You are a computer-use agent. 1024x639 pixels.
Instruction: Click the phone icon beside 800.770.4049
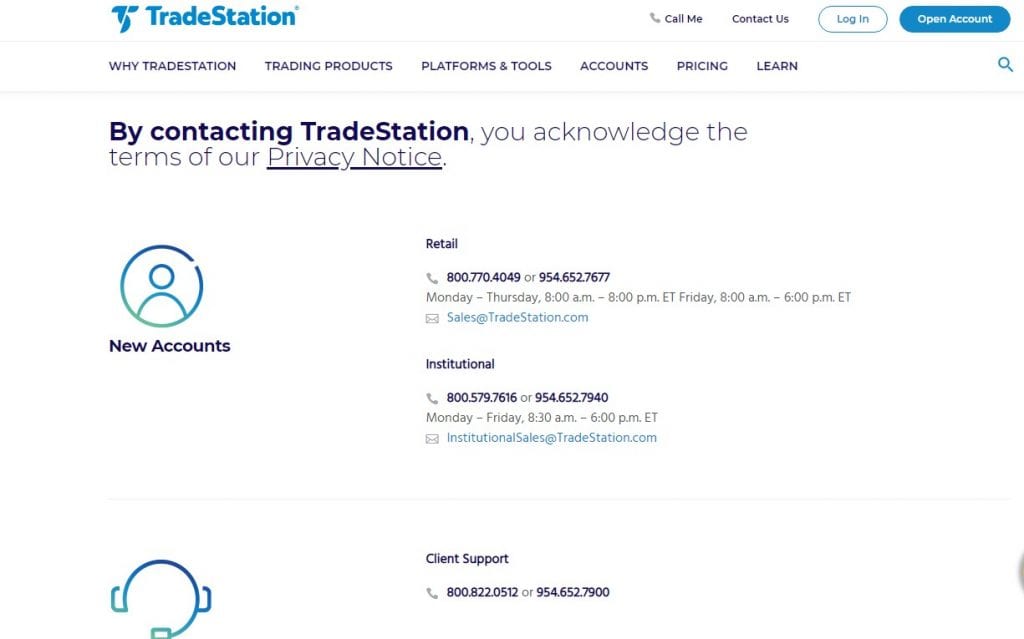pos(432,278)
